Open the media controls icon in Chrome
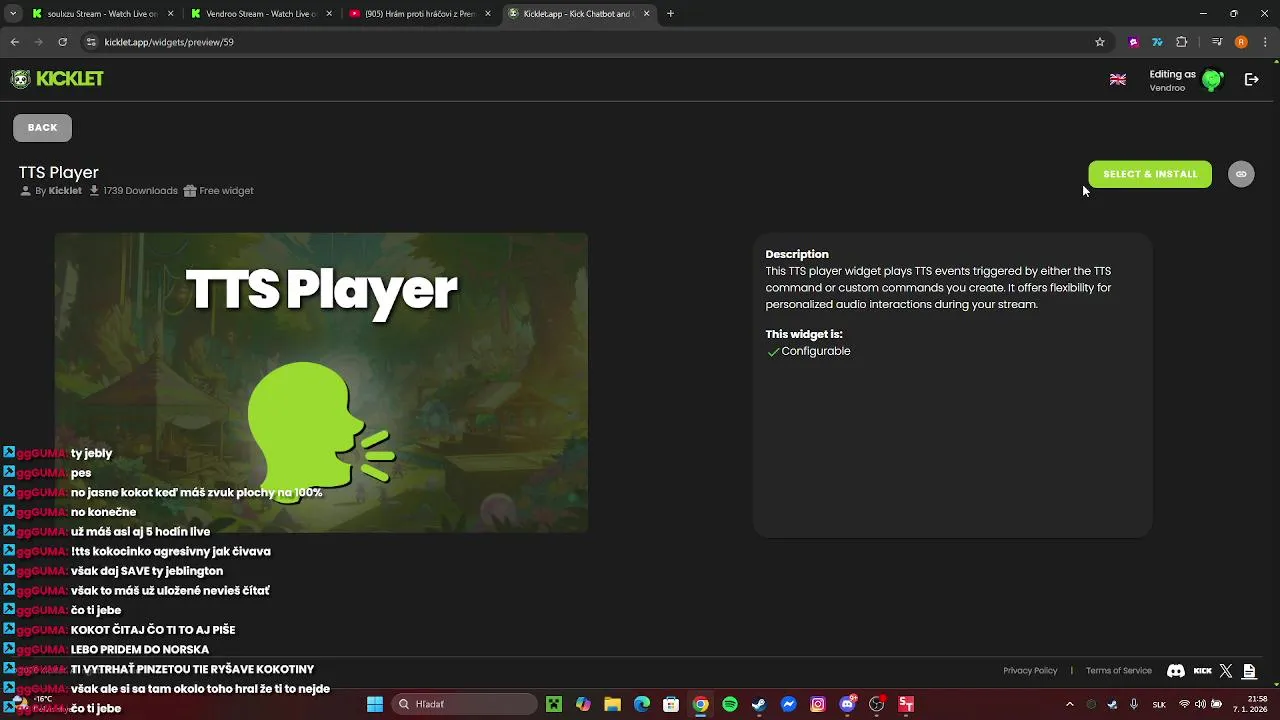This screenshot has height=720, width=1280. [x=1217, y=42]
